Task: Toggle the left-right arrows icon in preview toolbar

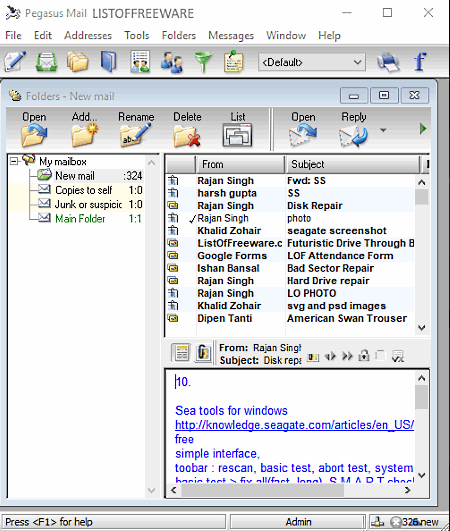Action: coord(330,356)
